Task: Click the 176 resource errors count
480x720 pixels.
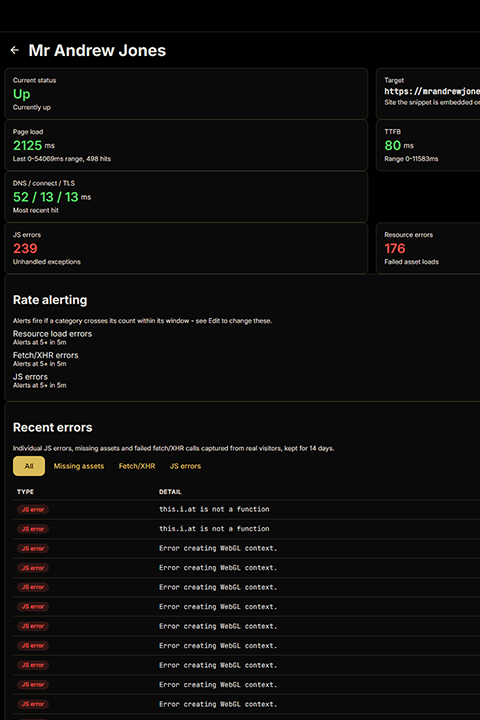Action: [395, 248]
